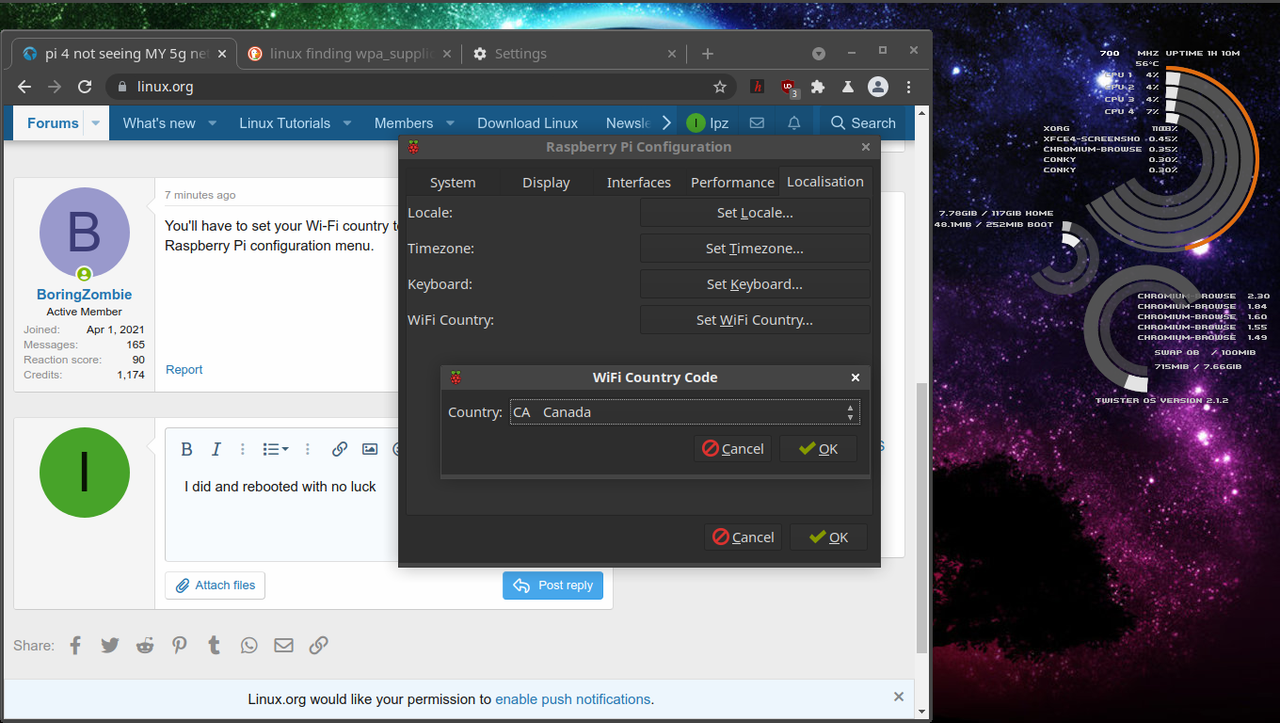Image resolution: width=1280 pixels, height=723 pixels.
Task: Click the Set Timezone button
Action: click(755, 249)
